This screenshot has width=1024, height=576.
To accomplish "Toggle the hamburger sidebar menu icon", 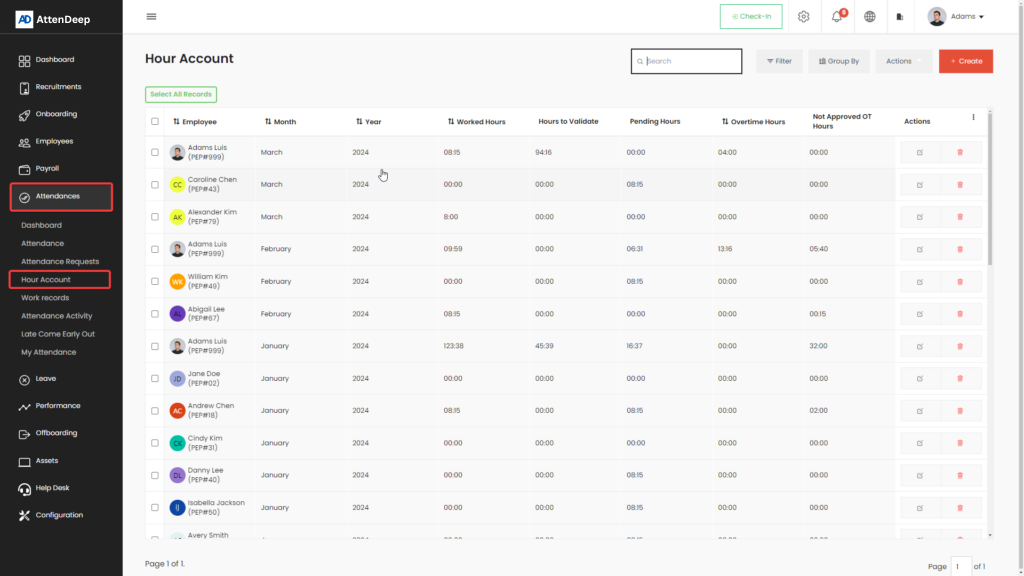I will click(151, 17).
